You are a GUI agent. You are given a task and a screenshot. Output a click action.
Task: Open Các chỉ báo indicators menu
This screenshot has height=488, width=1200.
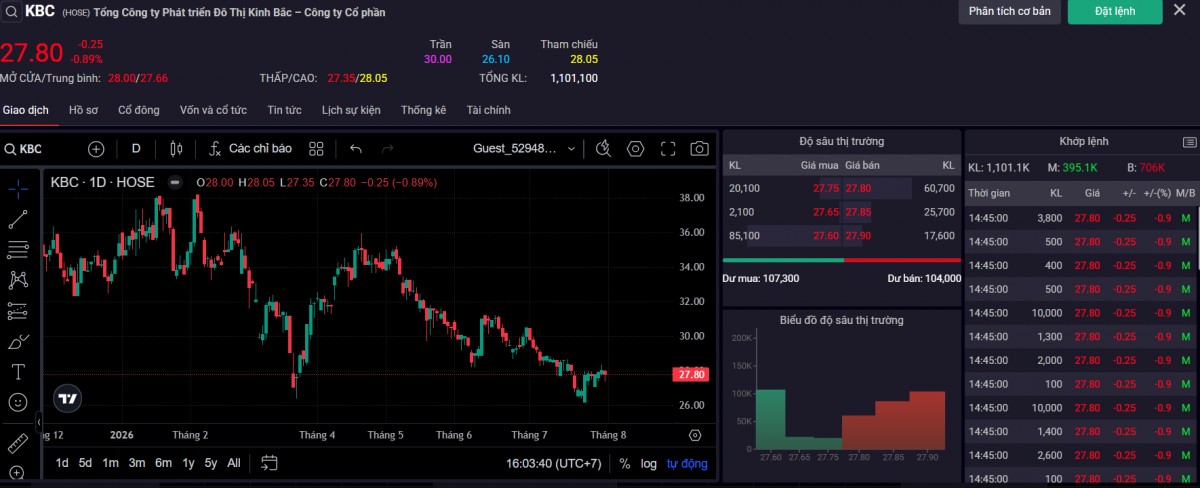pos(250,149)
